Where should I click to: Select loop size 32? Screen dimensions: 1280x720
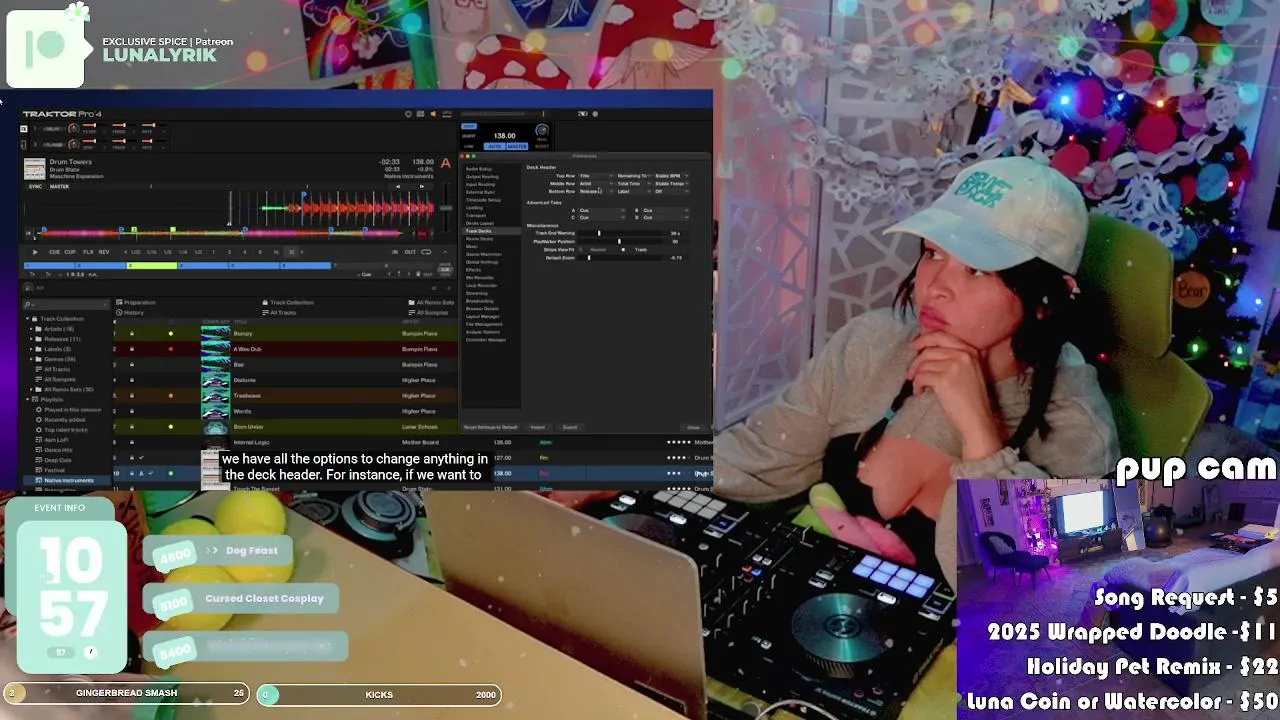(292, 252)
